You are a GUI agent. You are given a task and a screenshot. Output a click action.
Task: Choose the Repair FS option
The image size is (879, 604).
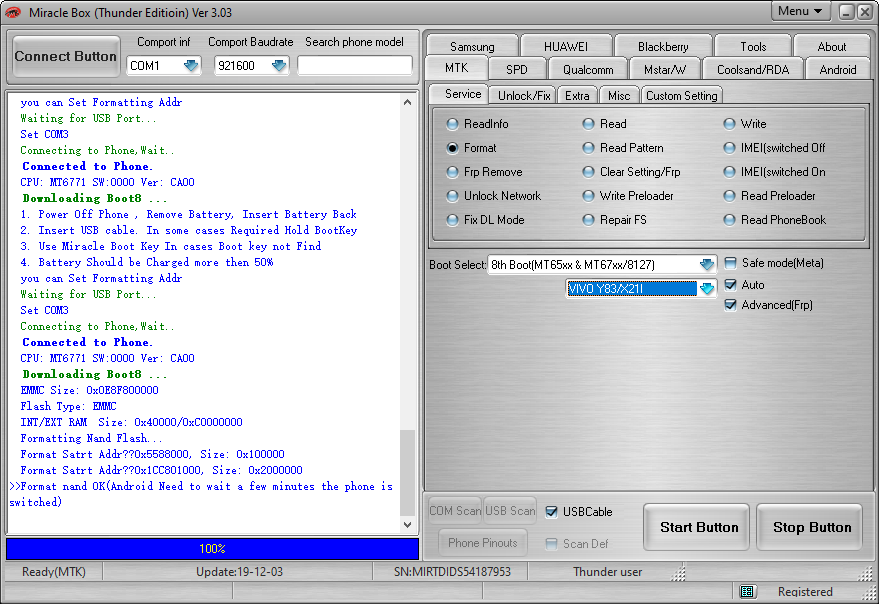tap(614, 220)
